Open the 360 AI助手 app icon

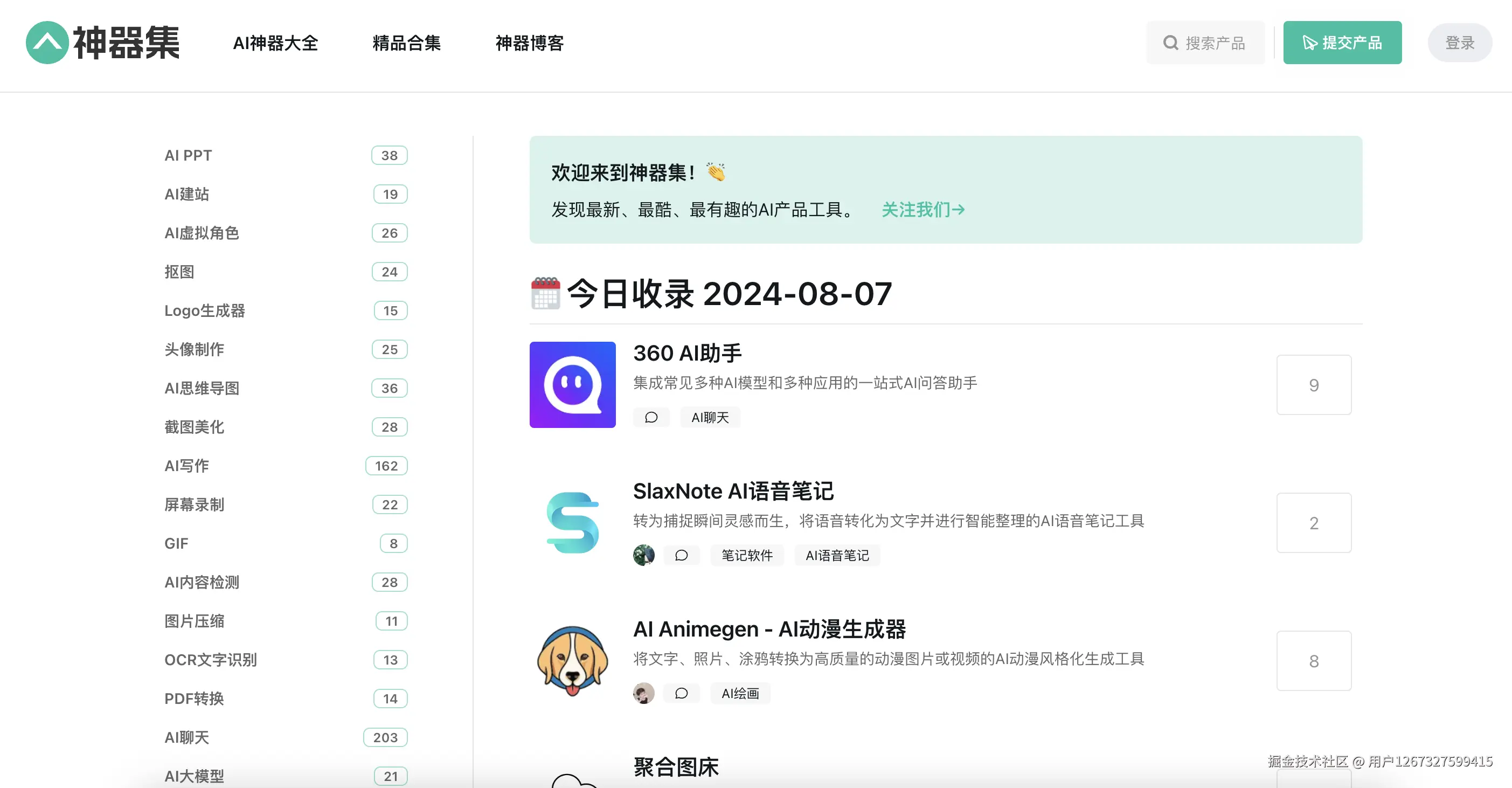[572, 385]
